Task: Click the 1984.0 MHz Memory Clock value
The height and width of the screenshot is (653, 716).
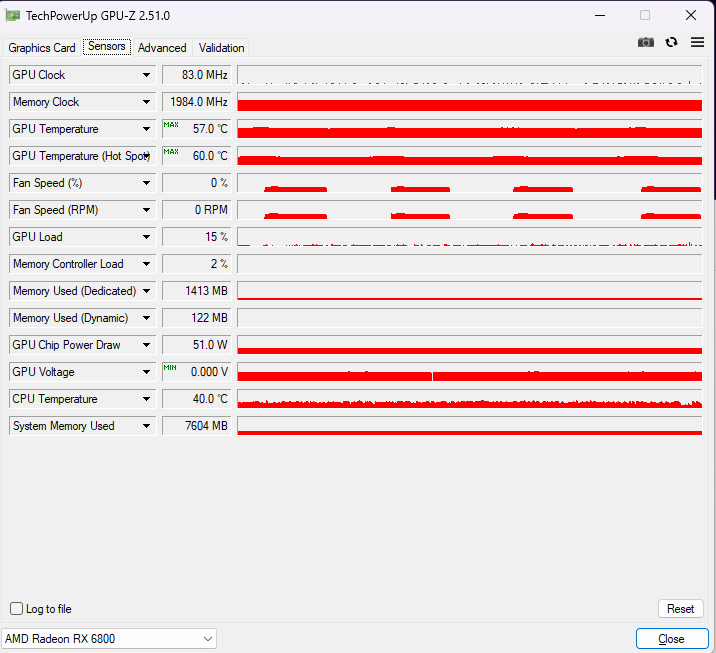Action: (x=197, y=102)
